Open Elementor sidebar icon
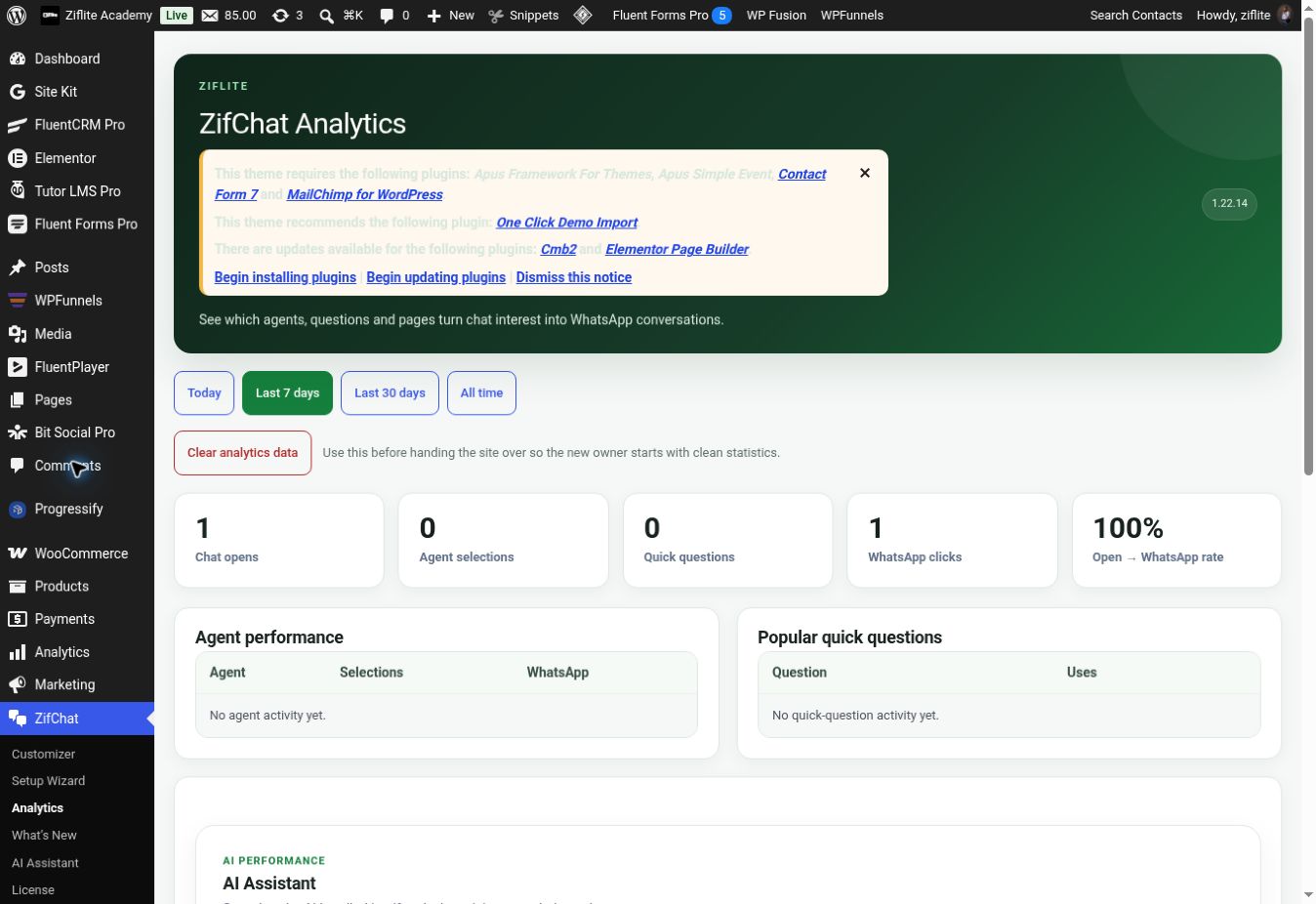The image size is (1316, 904). (x=17, y=158)
